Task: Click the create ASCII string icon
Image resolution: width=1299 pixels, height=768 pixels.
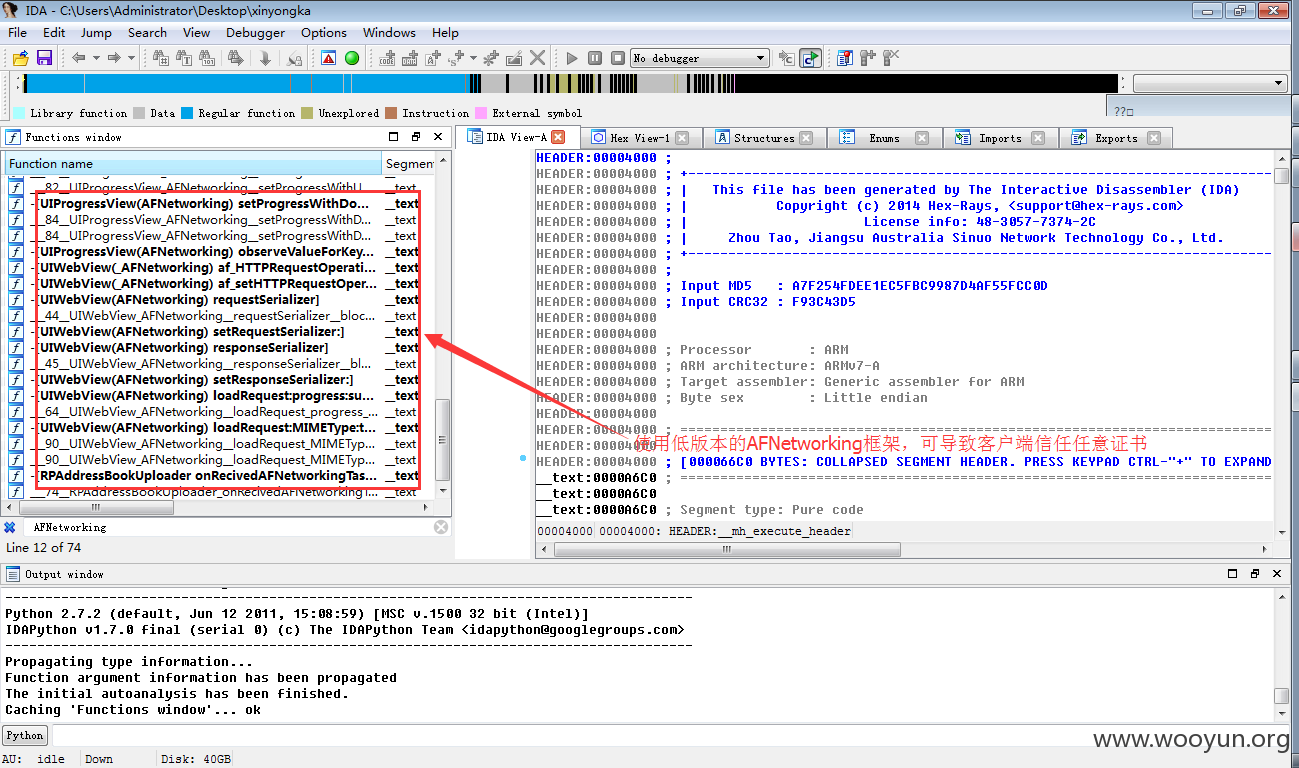Action: pyautogui.click(x=433, y=58)
